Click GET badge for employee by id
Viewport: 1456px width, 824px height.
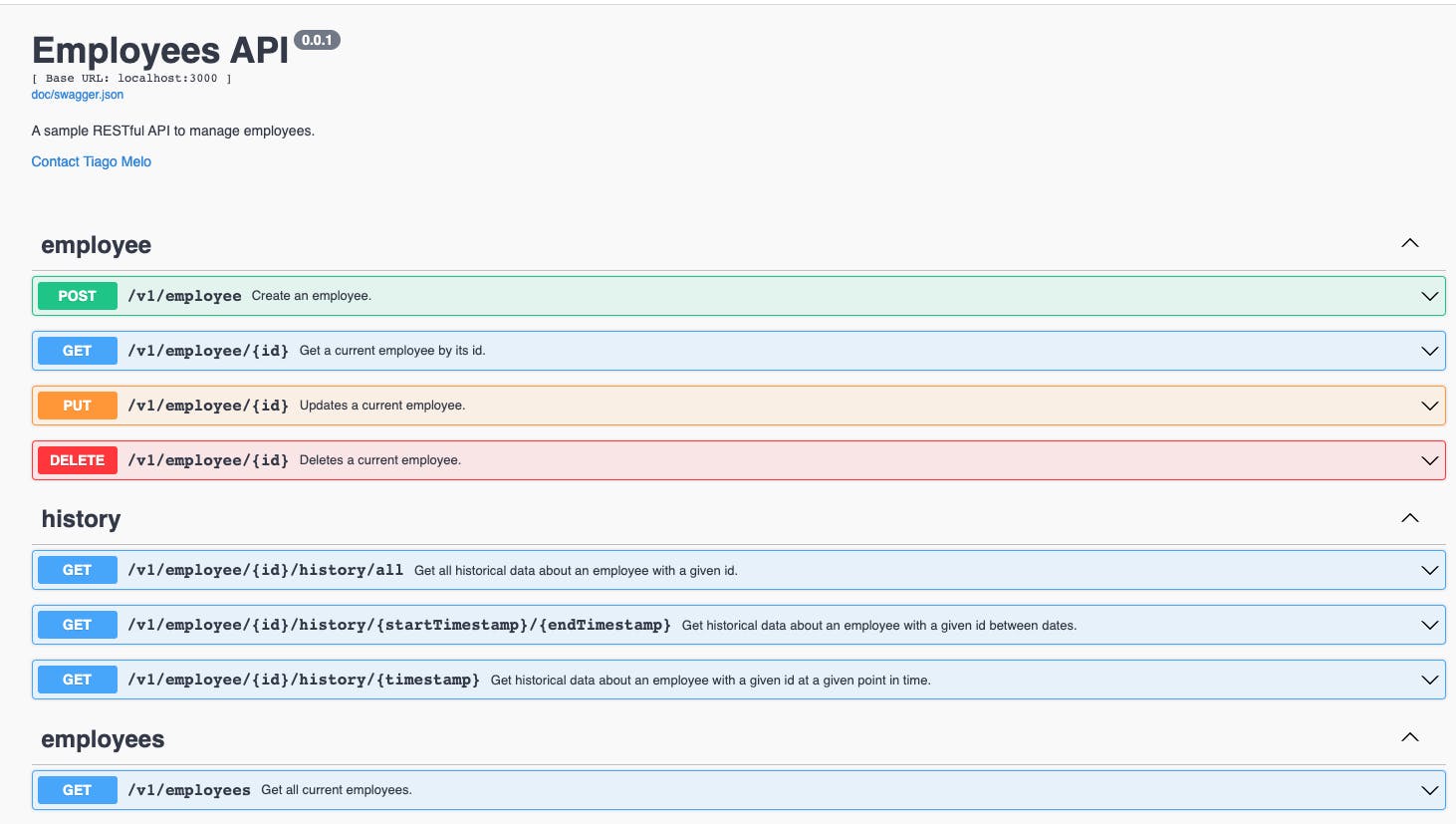coord(77,351)
